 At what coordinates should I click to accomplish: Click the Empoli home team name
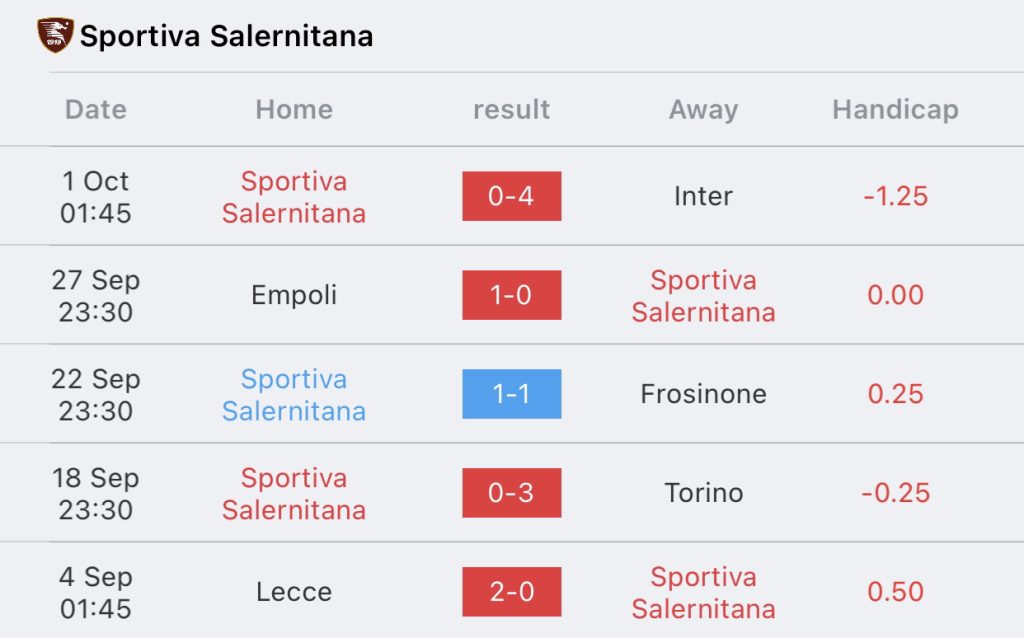[x=294, y=295]
